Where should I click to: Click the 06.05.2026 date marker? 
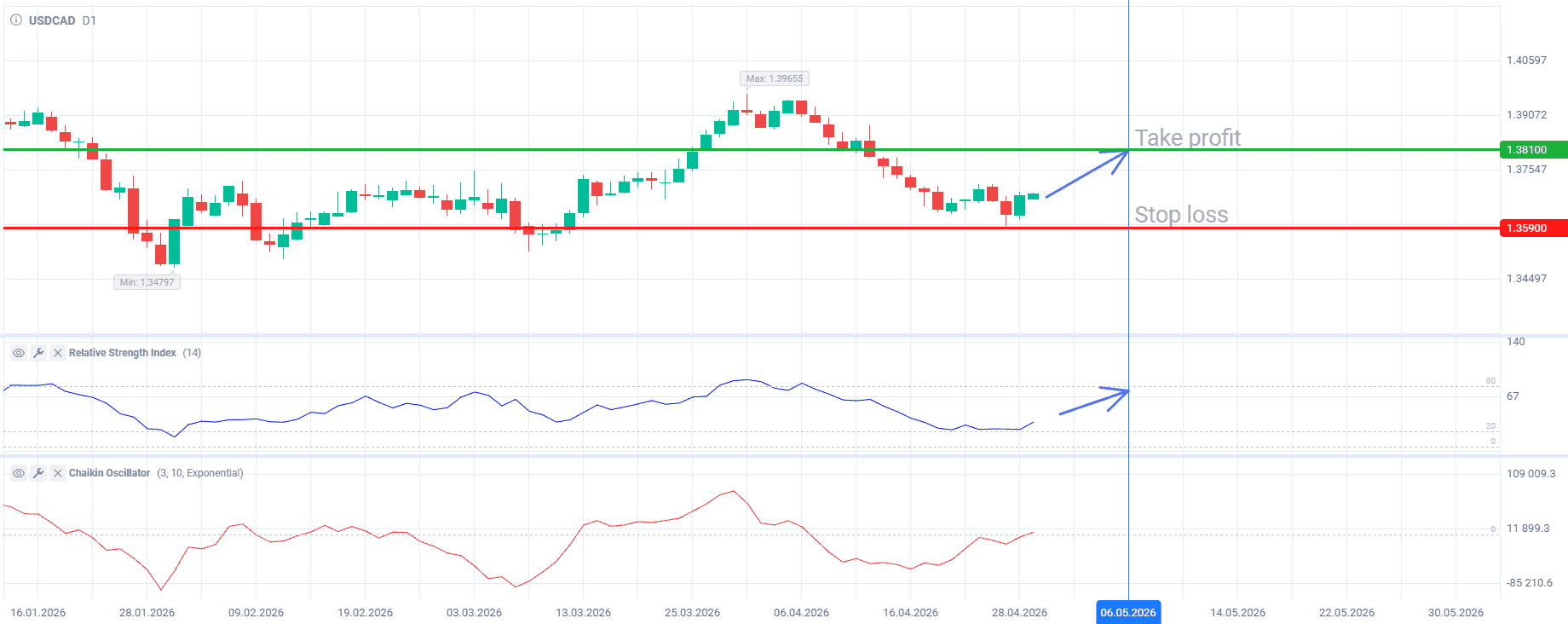point(1128,612)
